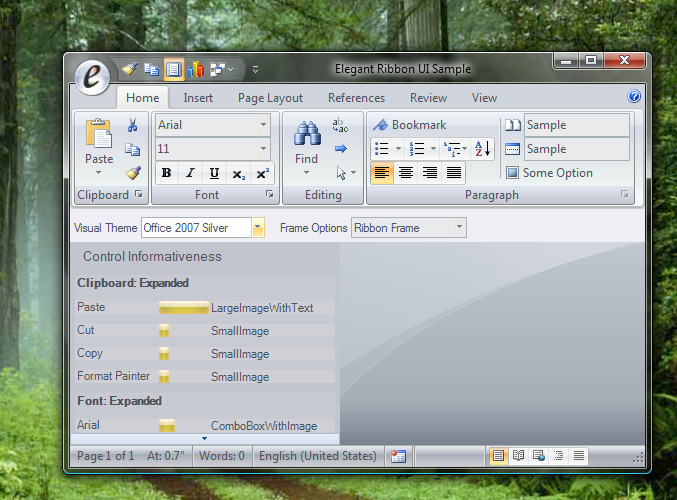677x500 pixels.
Task: Open the Page Layout tab
Action: click(270, 98)
